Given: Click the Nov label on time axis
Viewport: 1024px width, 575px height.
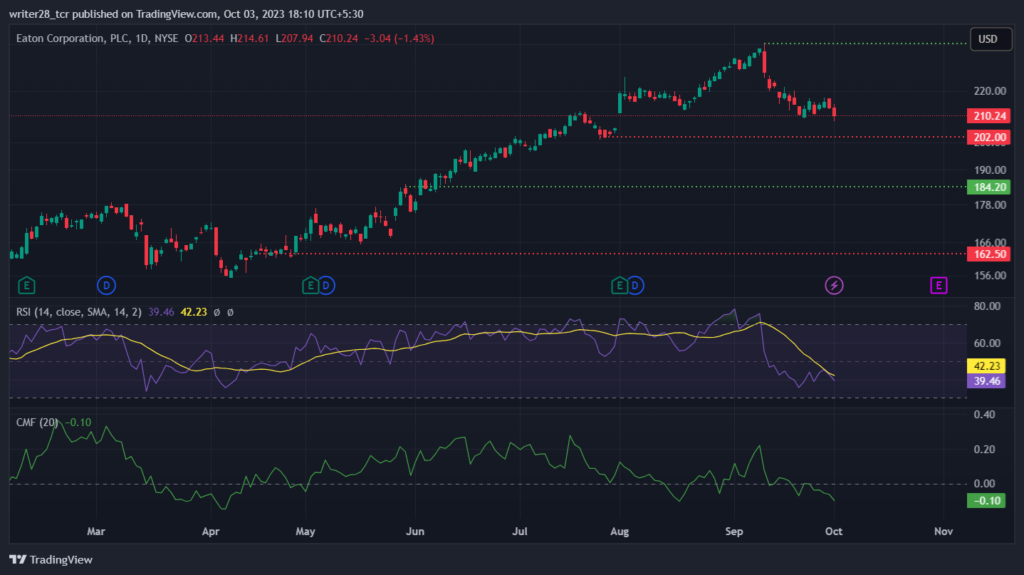Looking at the screenshot, I should pos(943,531).
